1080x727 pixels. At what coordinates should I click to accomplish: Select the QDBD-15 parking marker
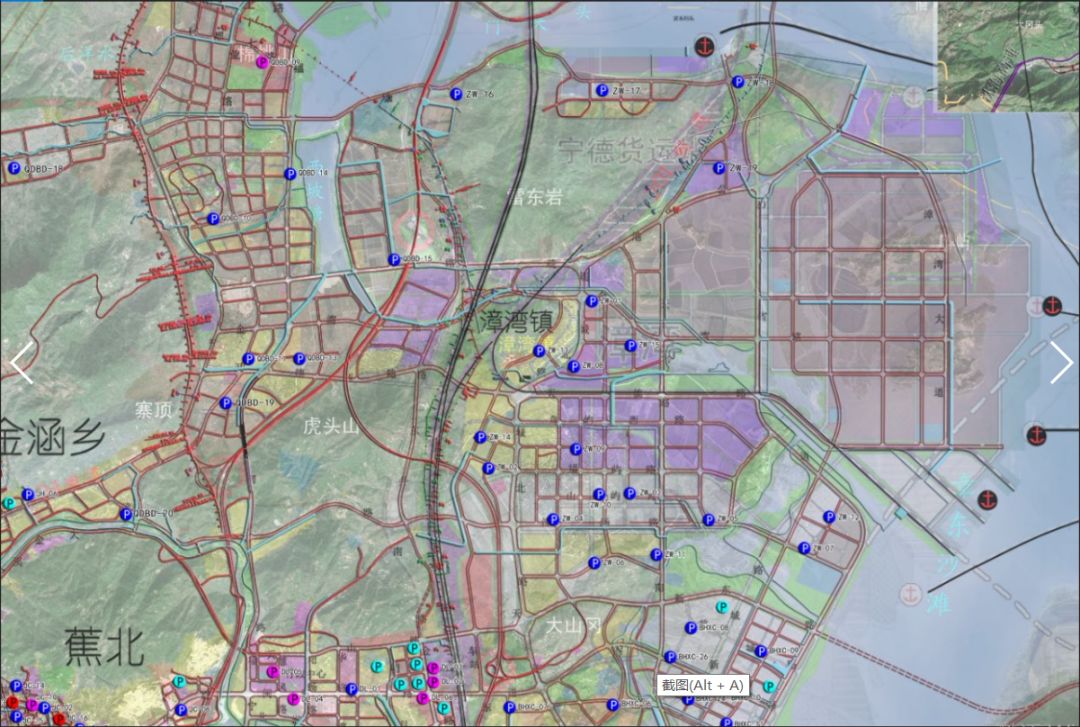(x=394, y=259)
